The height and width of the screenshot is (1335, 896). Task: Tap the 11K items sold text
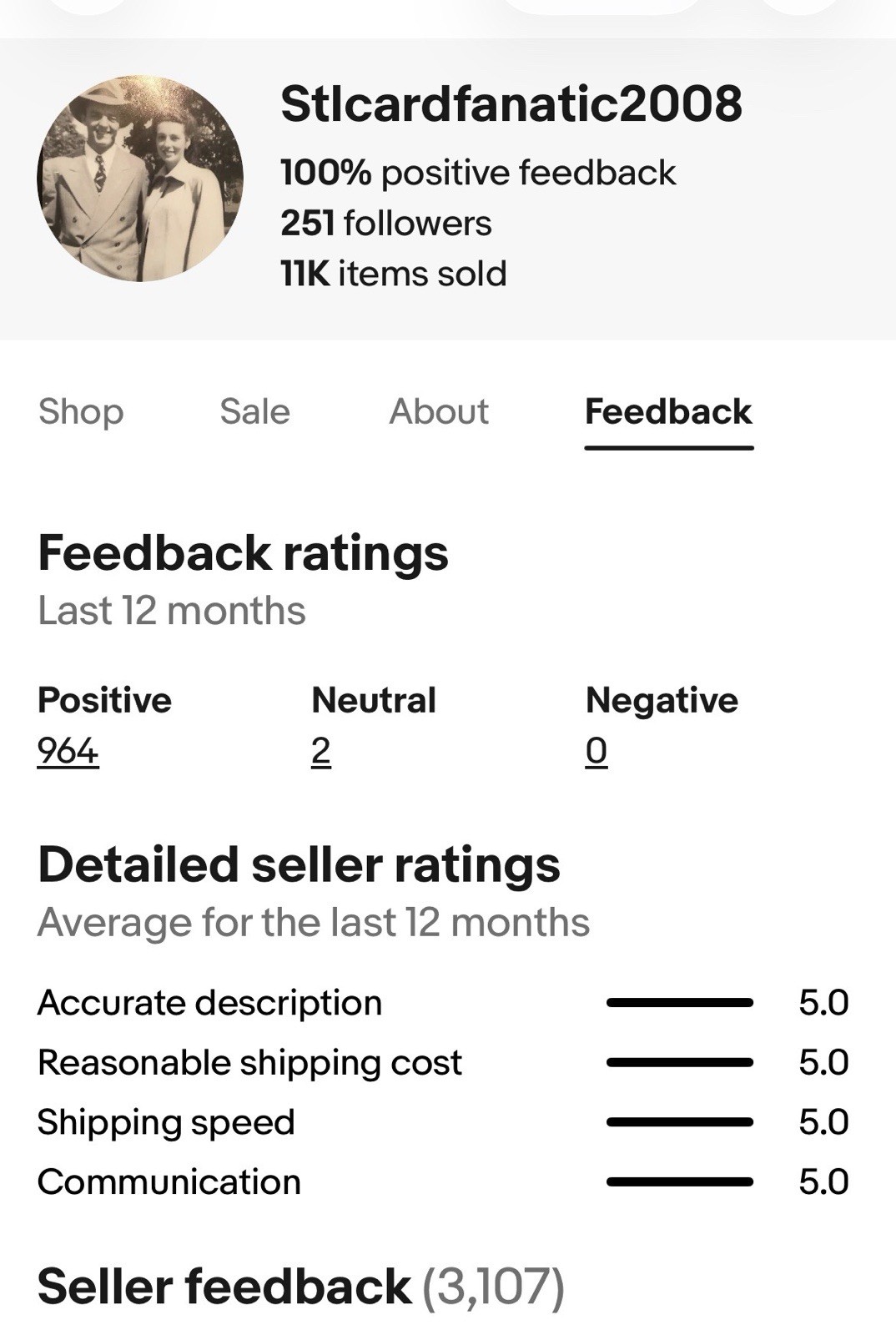[394, 273]
